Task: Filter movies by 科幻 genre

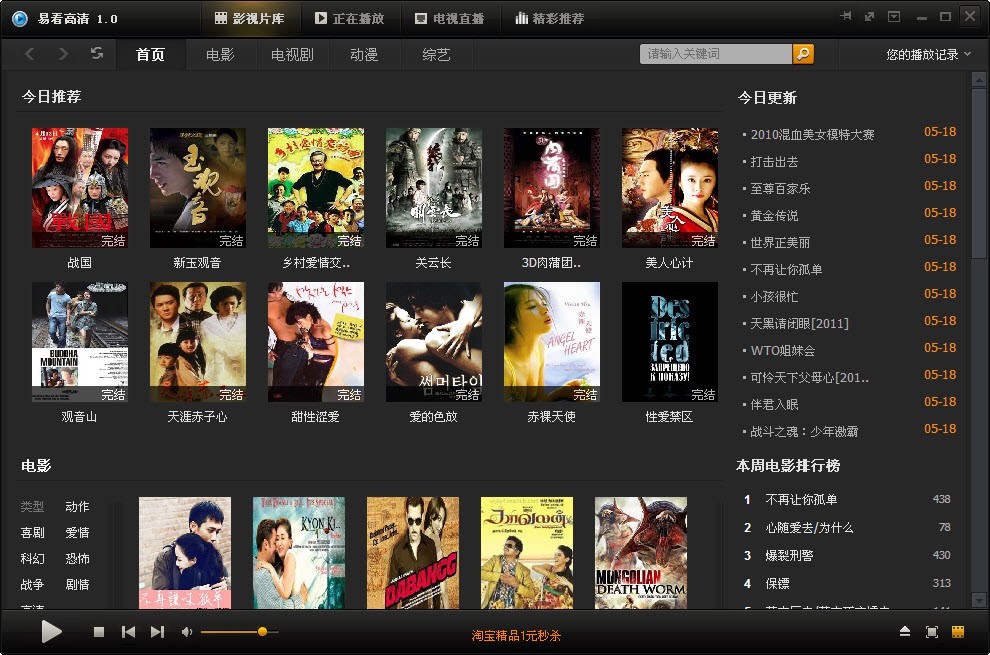Action: 32,558
